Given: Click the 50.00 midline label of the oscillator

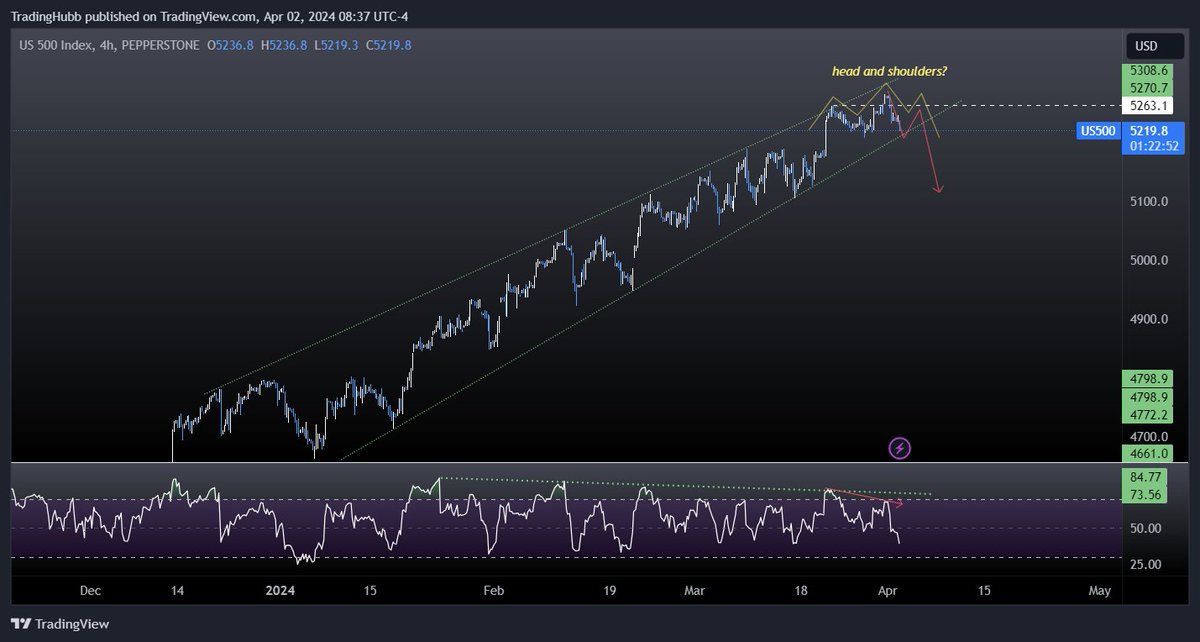Looking at the screenshot, I should point(1144,528).
